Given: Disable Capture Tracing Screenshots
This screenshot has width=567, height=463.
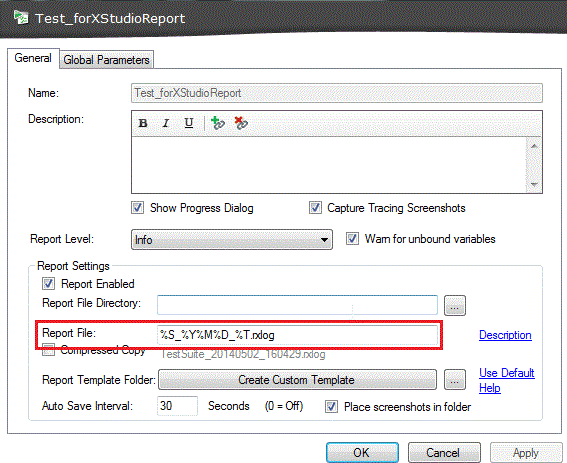Looking at the screenshot, I should pyautogui.click(x=315, y=208).
